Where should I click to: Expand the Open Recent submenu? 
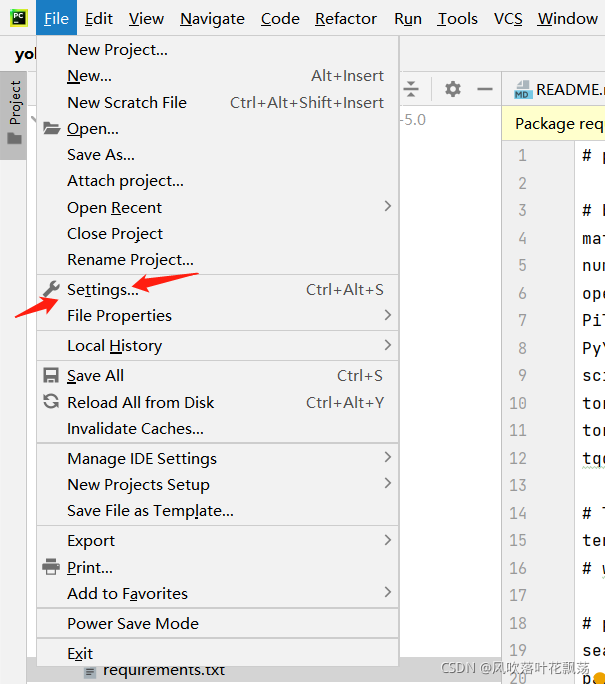click(x=217, y=207)
